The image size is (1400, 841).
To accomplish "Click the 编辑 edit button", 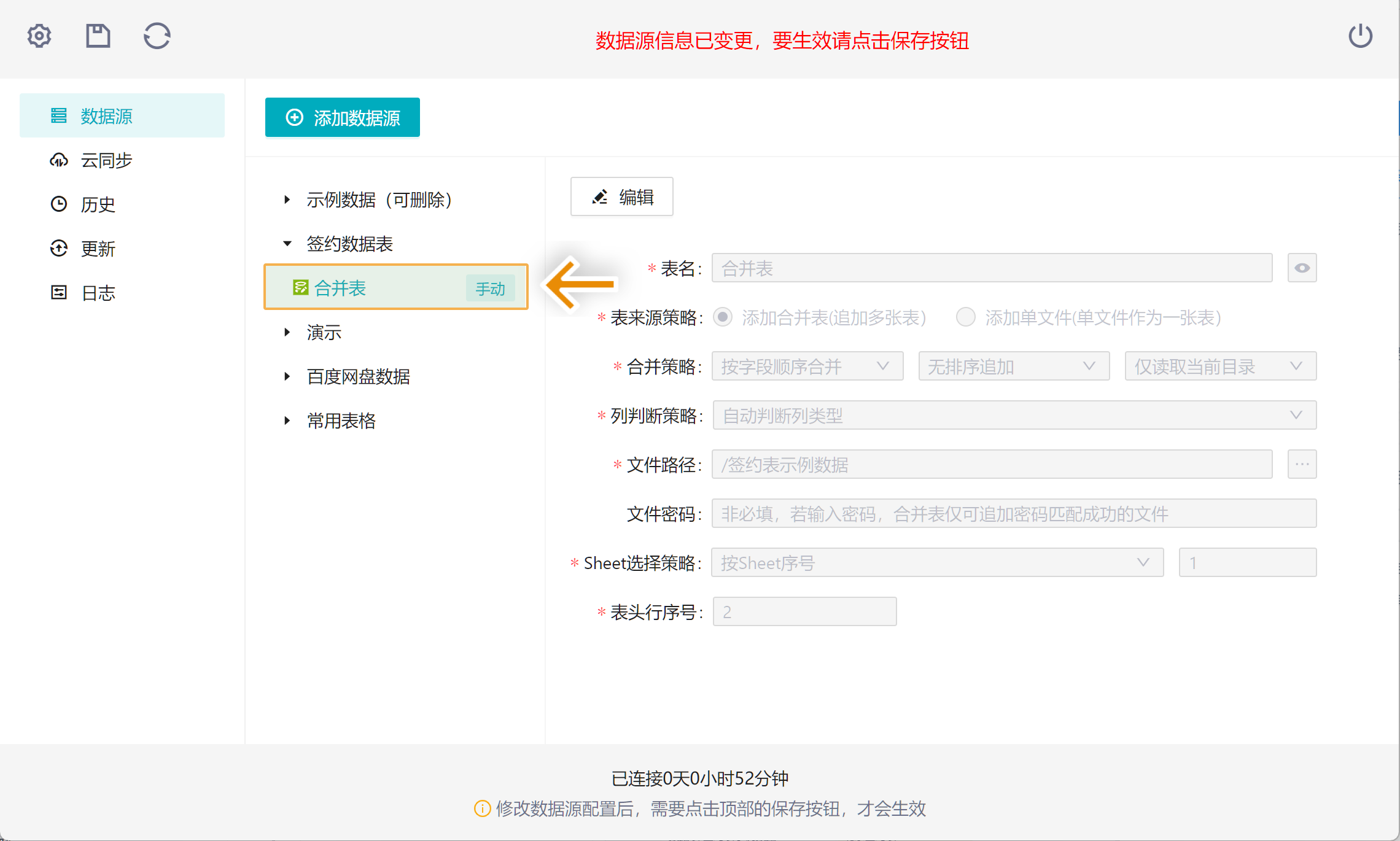I will pos(621,197).
